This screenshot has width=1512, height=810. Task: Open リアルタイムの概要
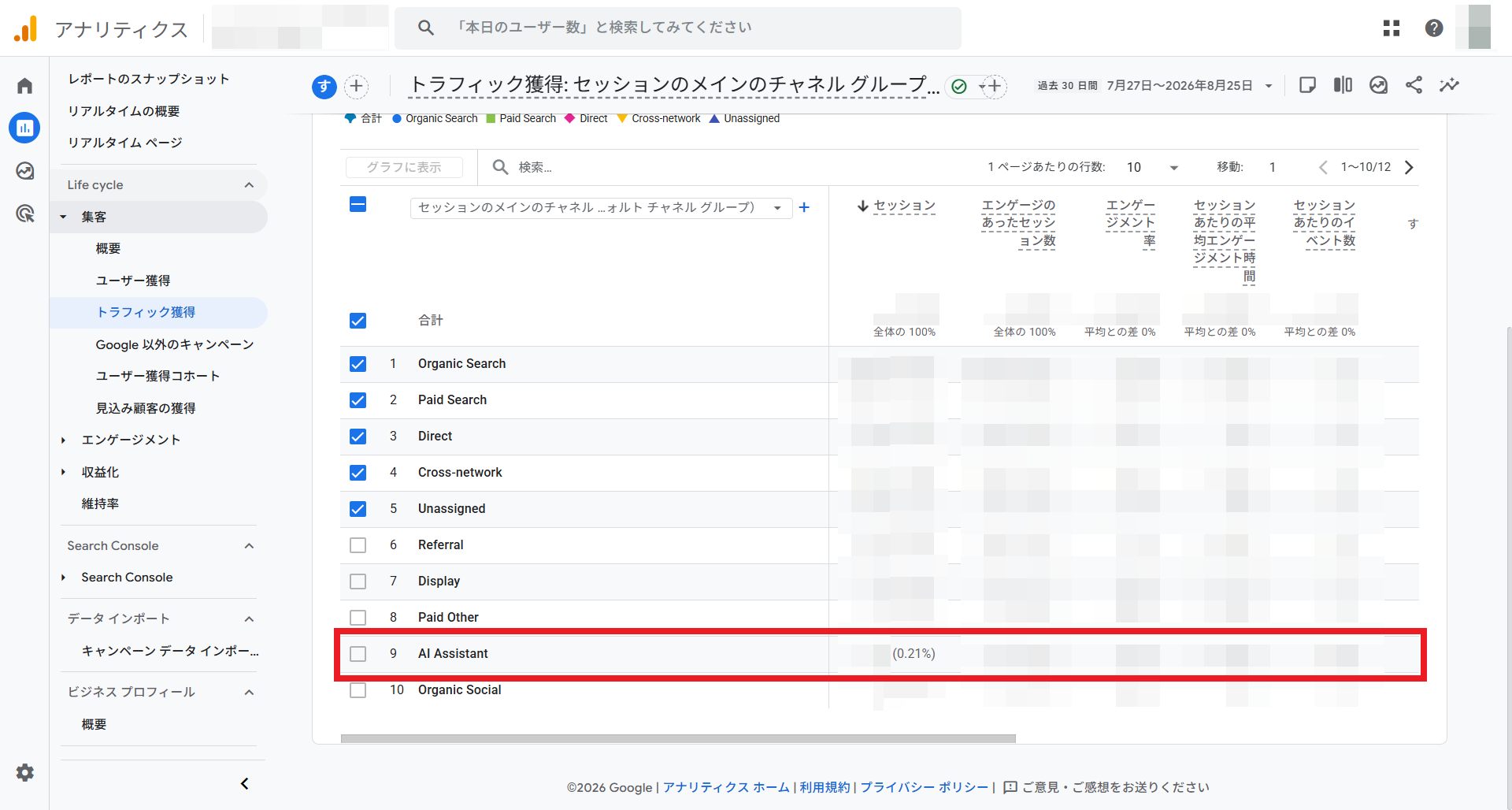[x=124, y=111]
